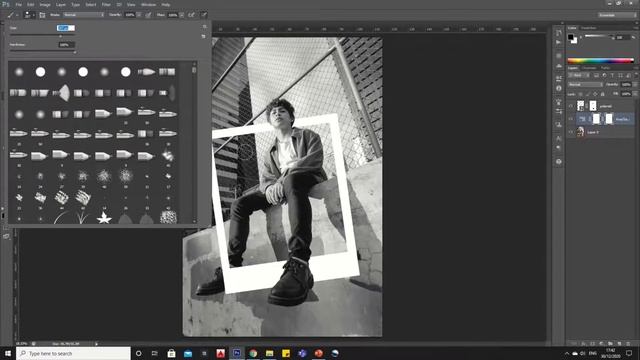The image size is (640, 360).
Task: Open the notification center icon
Action: (x=629, y=353)
